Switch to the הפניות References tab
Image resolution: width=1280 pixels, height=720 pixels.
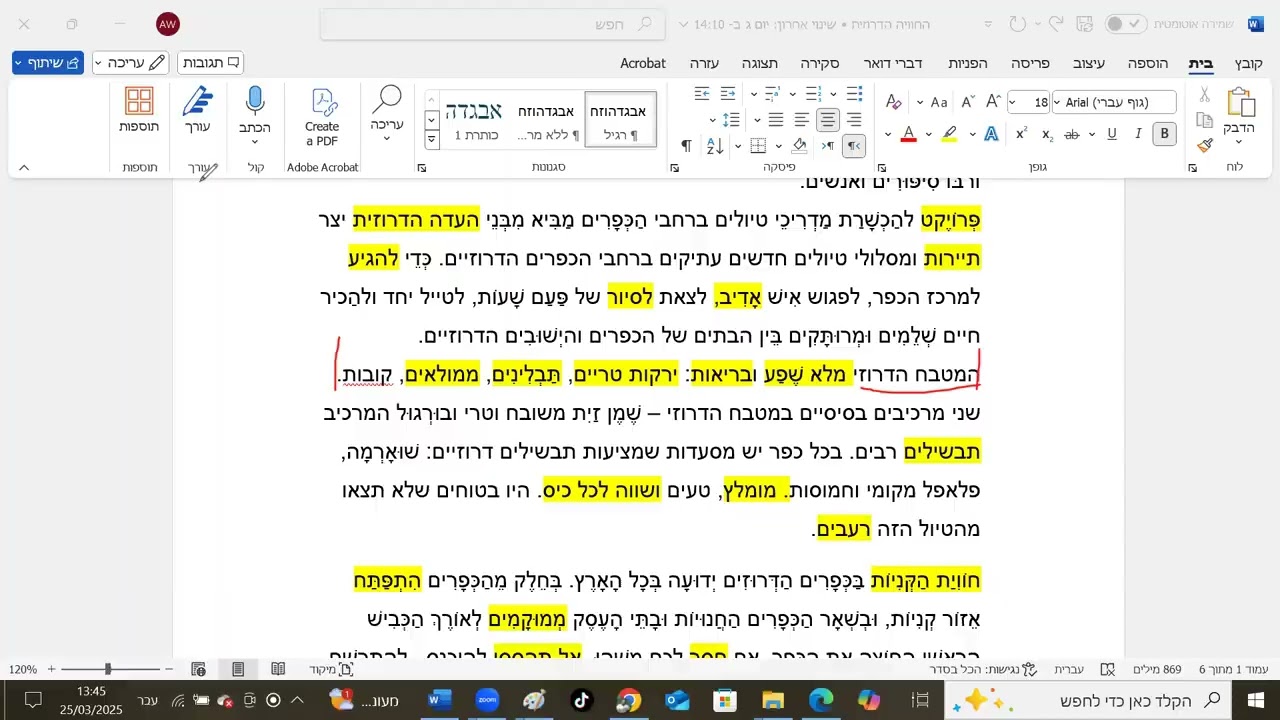click(967, 63)
